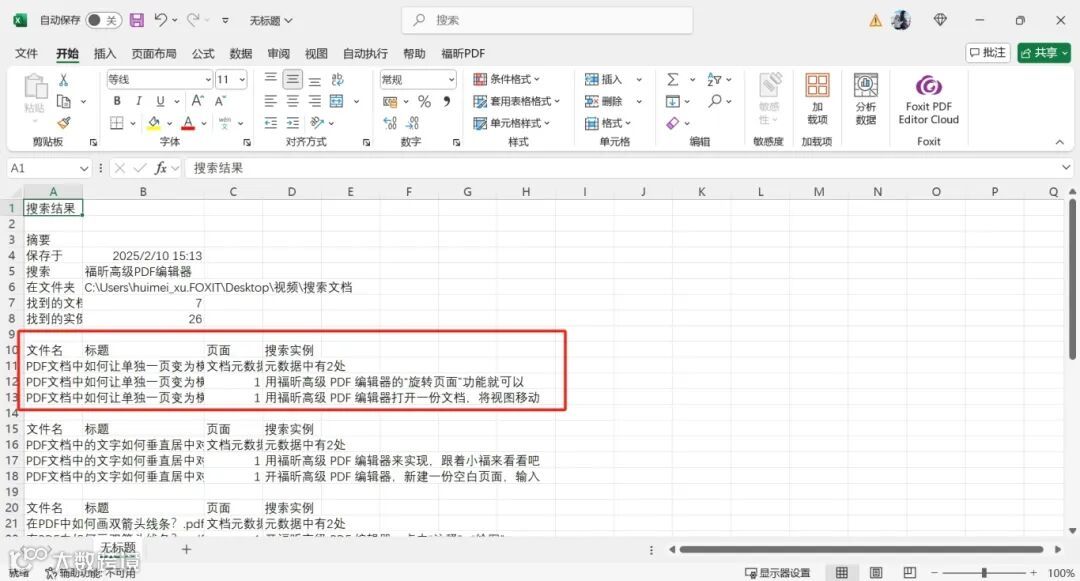Open the Add-ins (加载项) icon
This screenshot has width=1080, height=581.
(817, 99)
